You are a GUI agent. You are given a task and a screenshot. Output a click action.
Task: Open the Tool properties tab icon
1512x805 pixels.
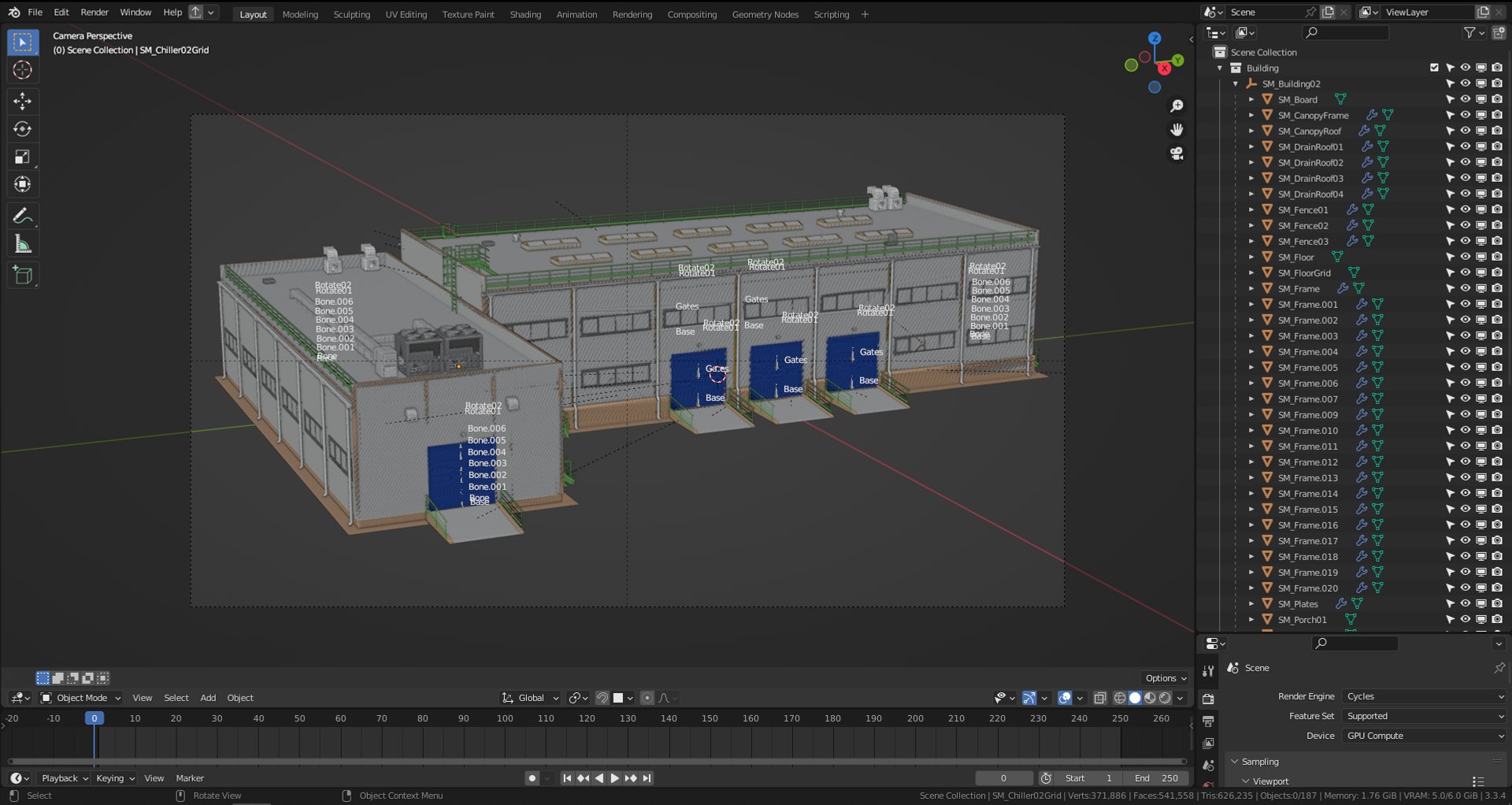[1208, 672]
